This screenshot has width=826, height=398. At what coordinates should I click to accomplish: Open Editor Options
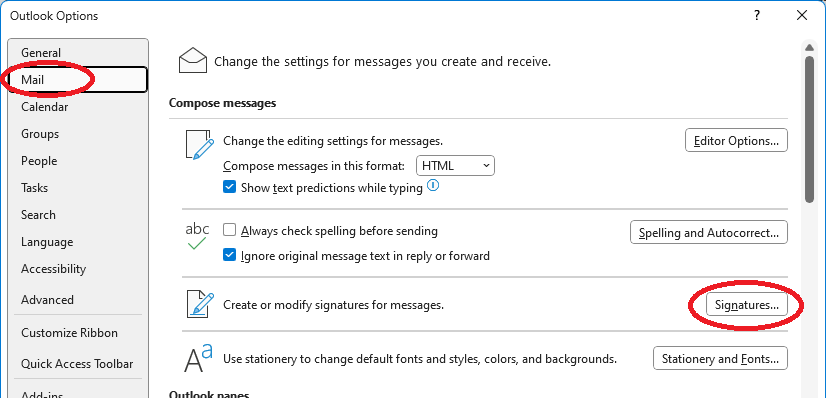tap(736, 141)
